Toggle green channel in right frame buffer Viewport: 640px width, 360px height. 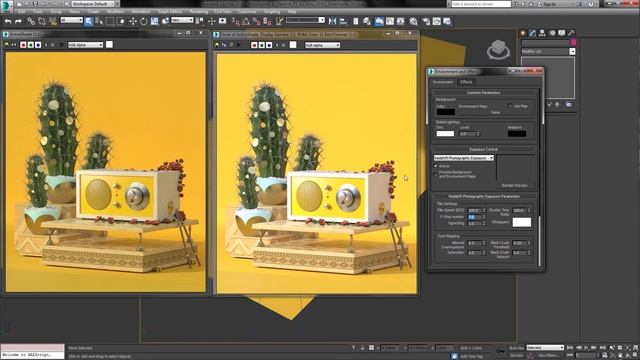click(262, 45)
